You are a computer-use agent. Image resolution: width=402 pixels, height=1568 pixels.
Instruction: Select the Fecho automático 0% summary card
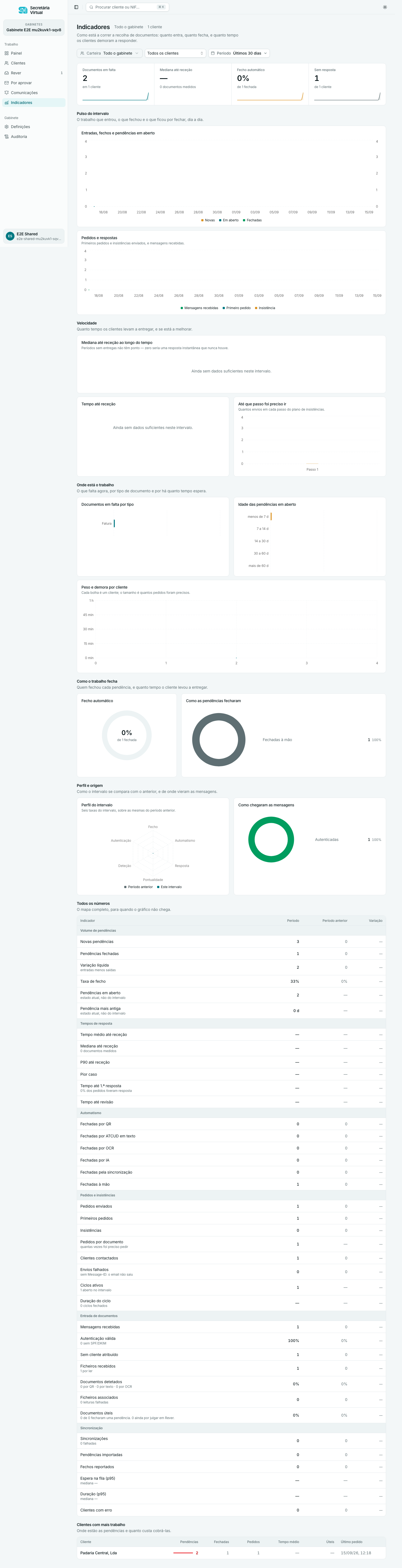pyautogui.click(x=270, y=84)
